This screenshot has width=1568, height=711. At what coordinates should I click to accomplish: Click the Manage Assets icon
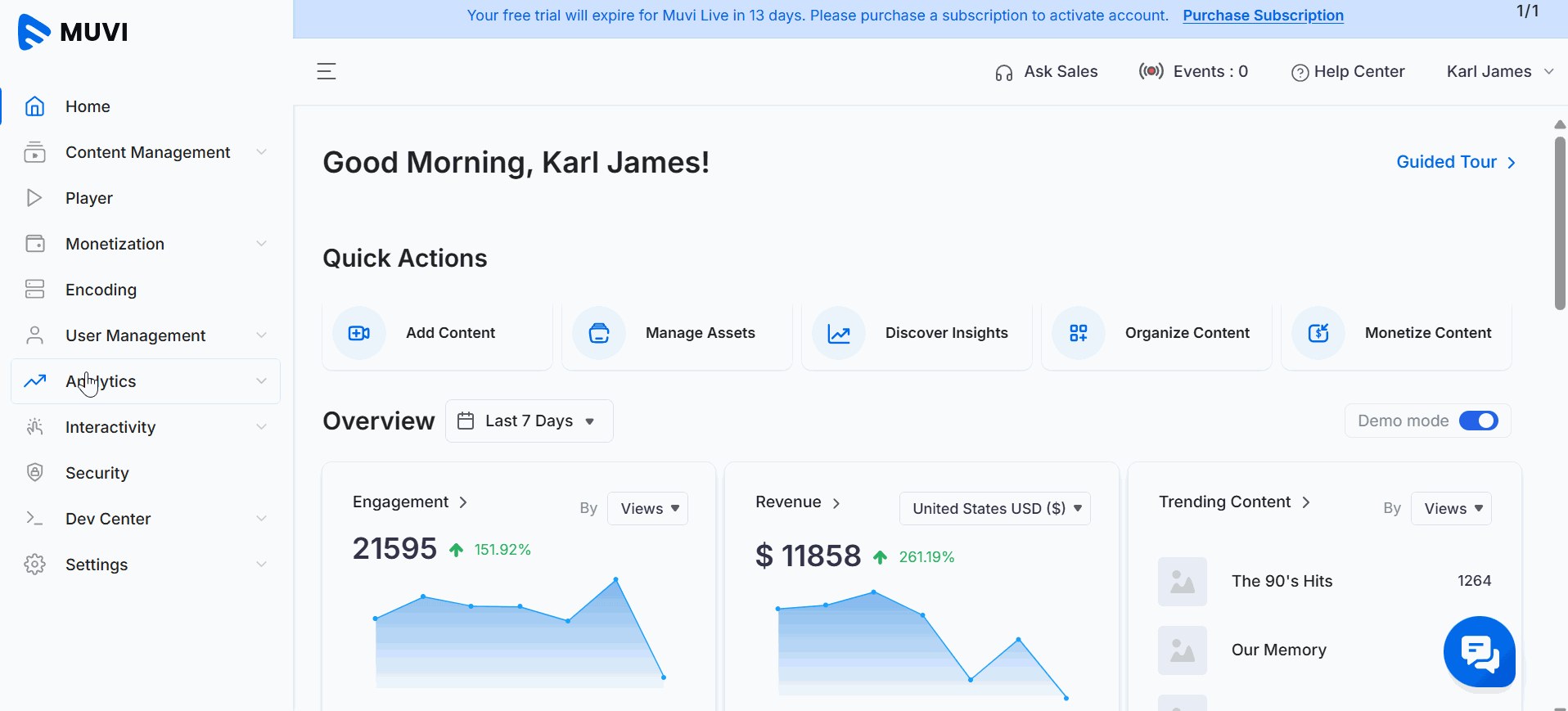[599, 333]
